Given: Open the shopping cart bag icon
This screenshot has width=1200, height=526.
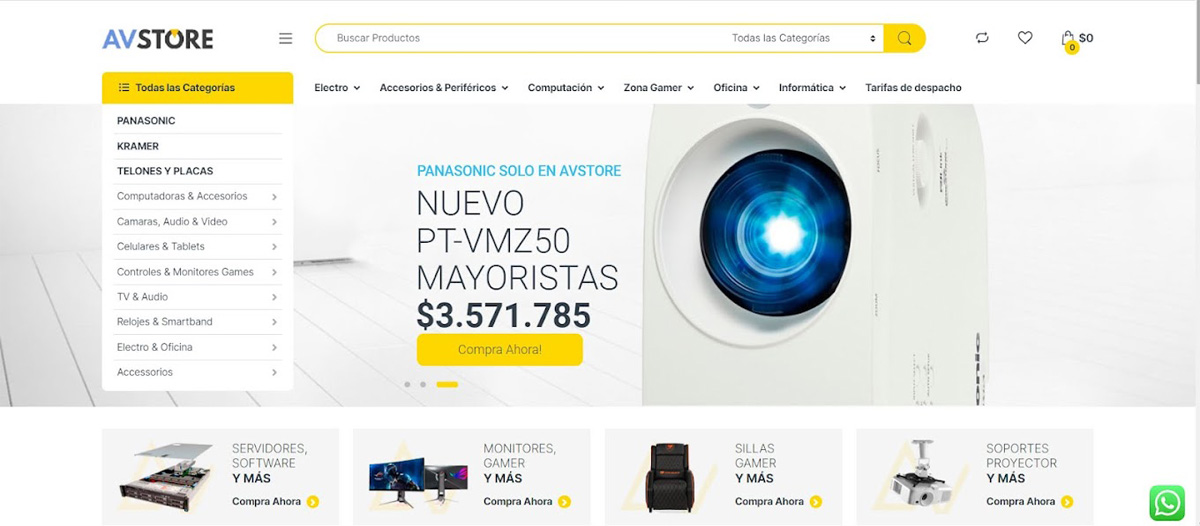Looking at the screenshot, I should click(1068, 39).
